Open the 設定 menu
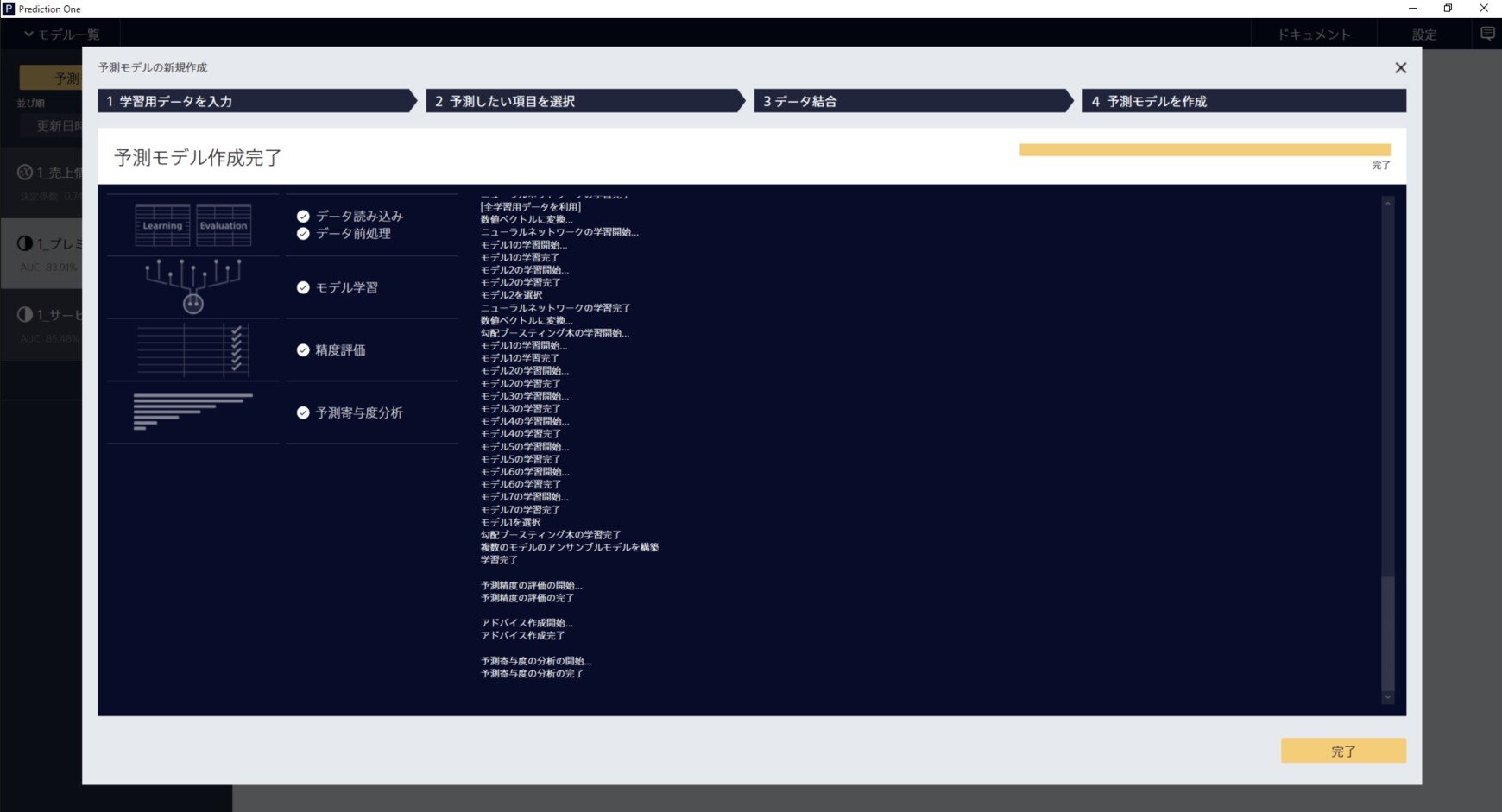This screenshot has width=1502, height=812. [1424, 35]
